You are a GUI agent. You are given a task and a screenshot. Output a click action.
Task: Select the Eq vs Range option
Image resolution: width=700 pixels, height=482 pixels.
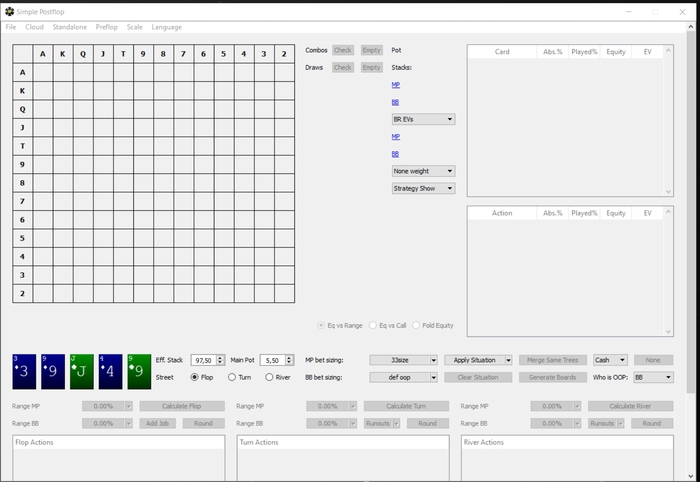[321, 325]
